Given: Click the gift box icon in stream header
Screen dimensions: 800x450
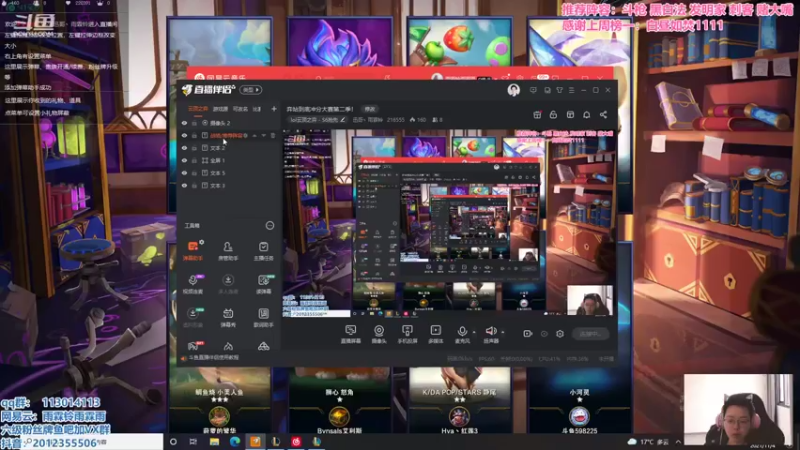Looking at the screenshot, I should point(537,115).
